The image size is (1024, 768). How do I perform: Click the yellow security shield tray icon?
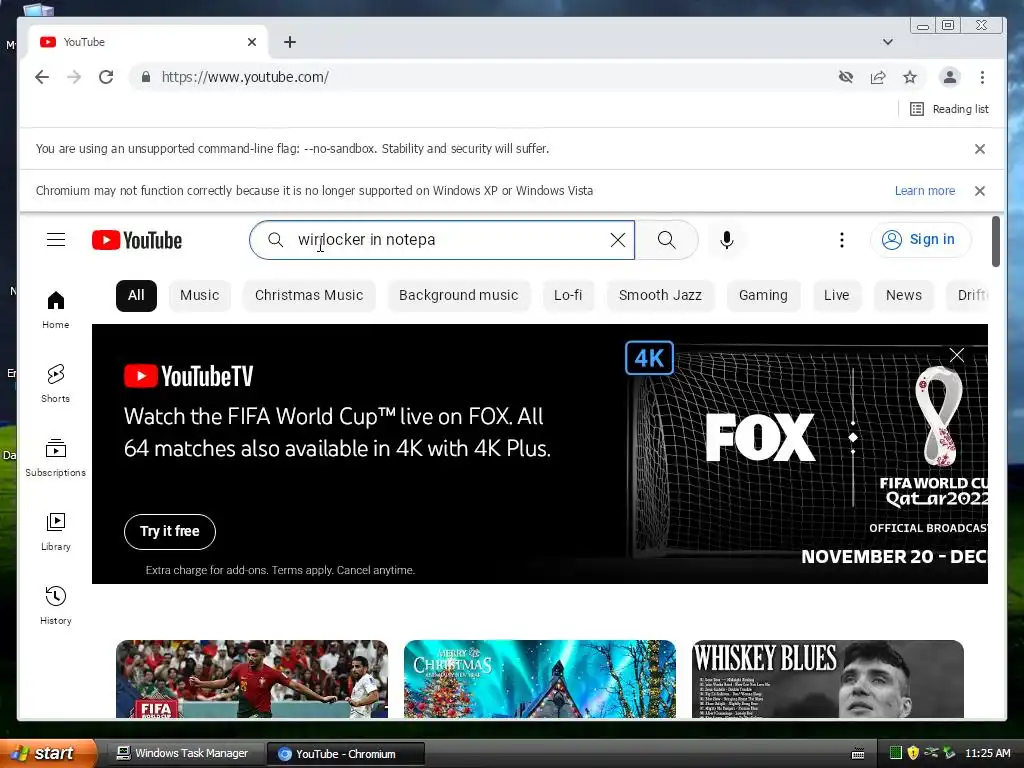tap(913, 753)
